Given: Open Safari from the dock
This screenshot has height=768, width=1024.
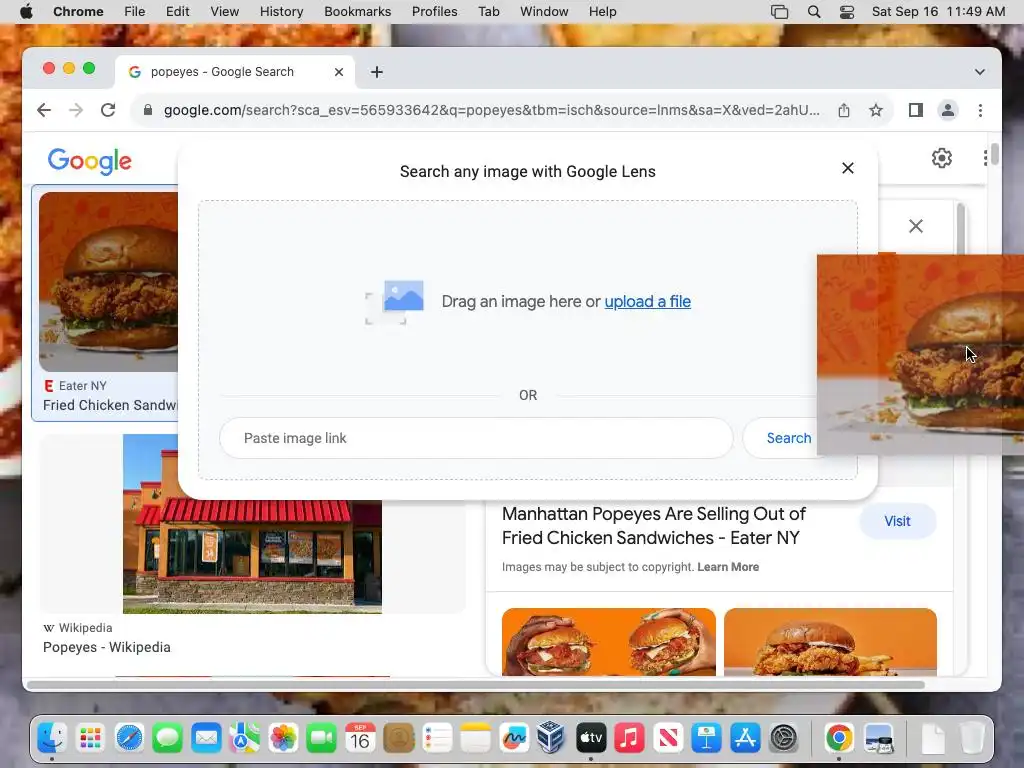Looking at the screenshot, I should point(129,739).
